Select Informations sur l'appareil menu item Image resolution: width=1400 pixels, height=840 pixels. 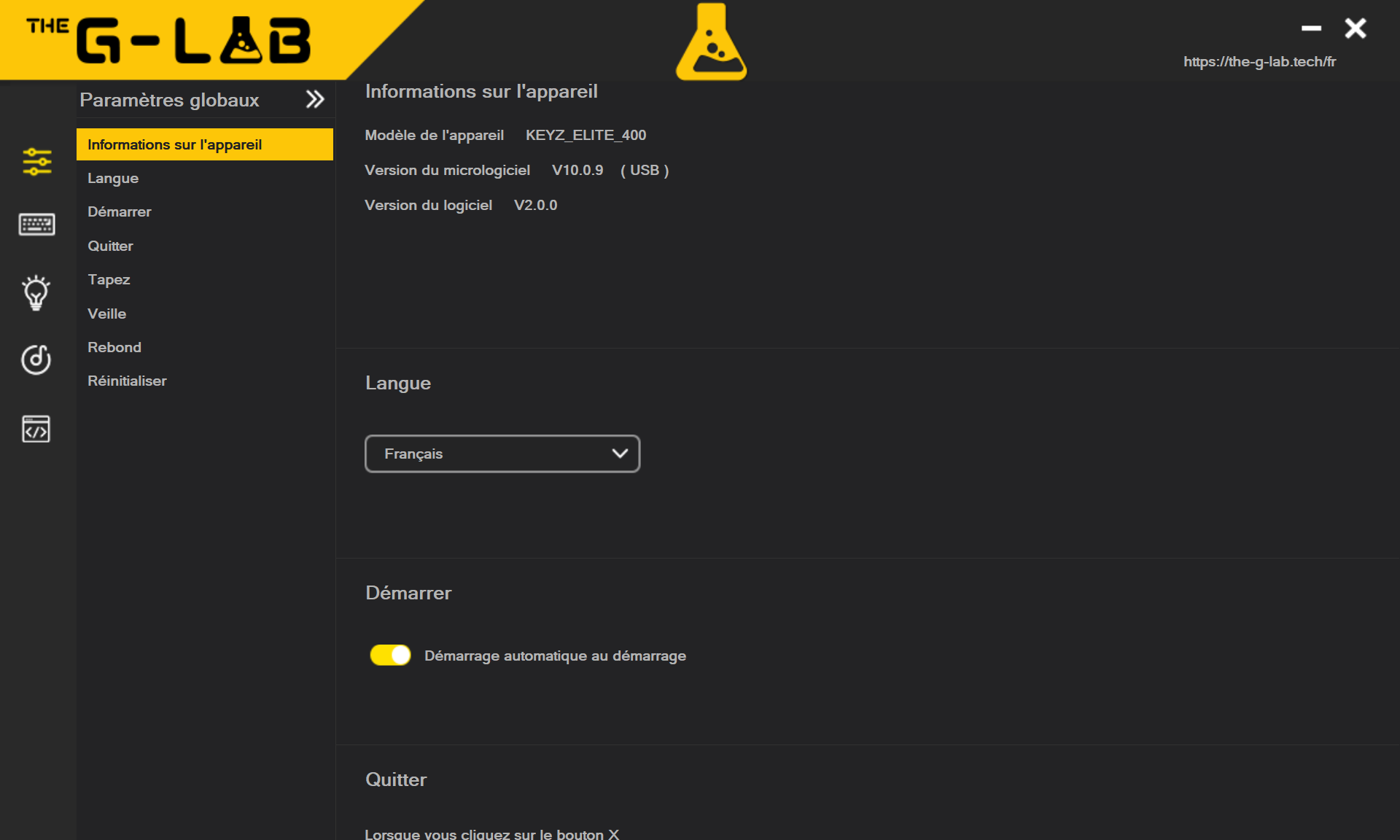coord(205,144)
